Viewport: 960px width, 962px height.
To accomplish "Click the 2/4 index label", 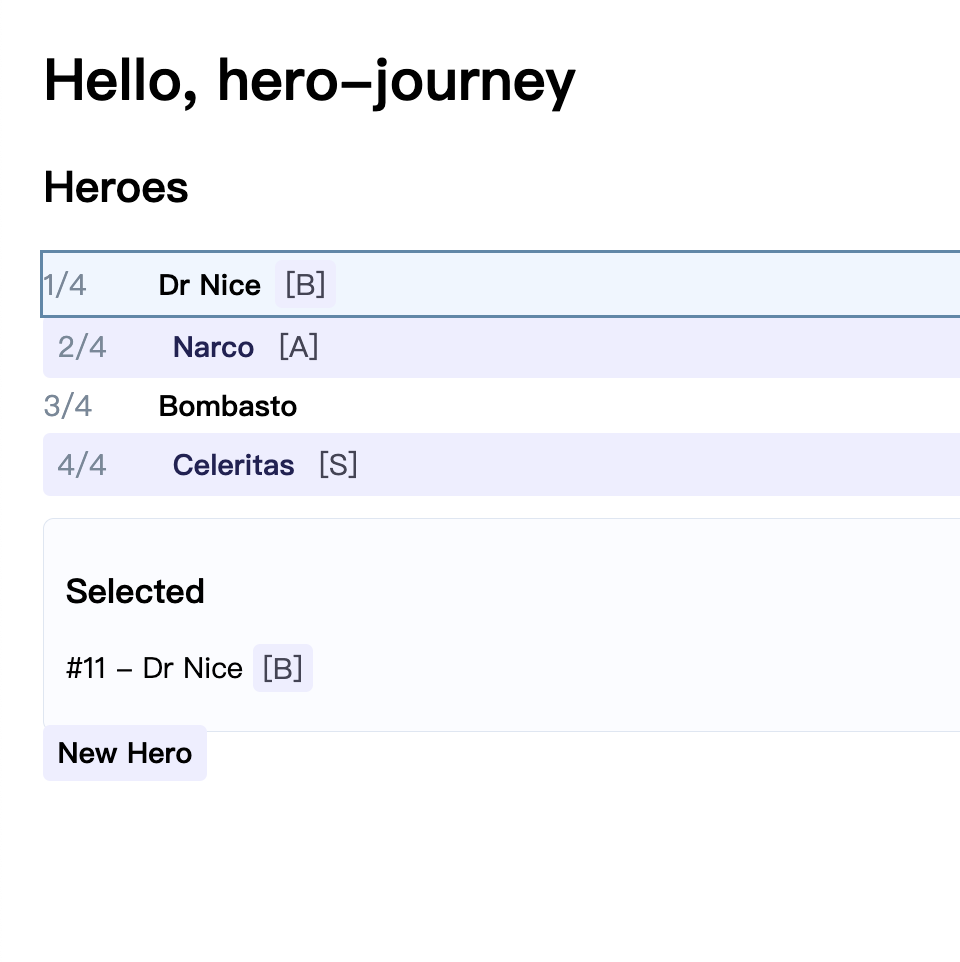I will (x=82, y=348).
